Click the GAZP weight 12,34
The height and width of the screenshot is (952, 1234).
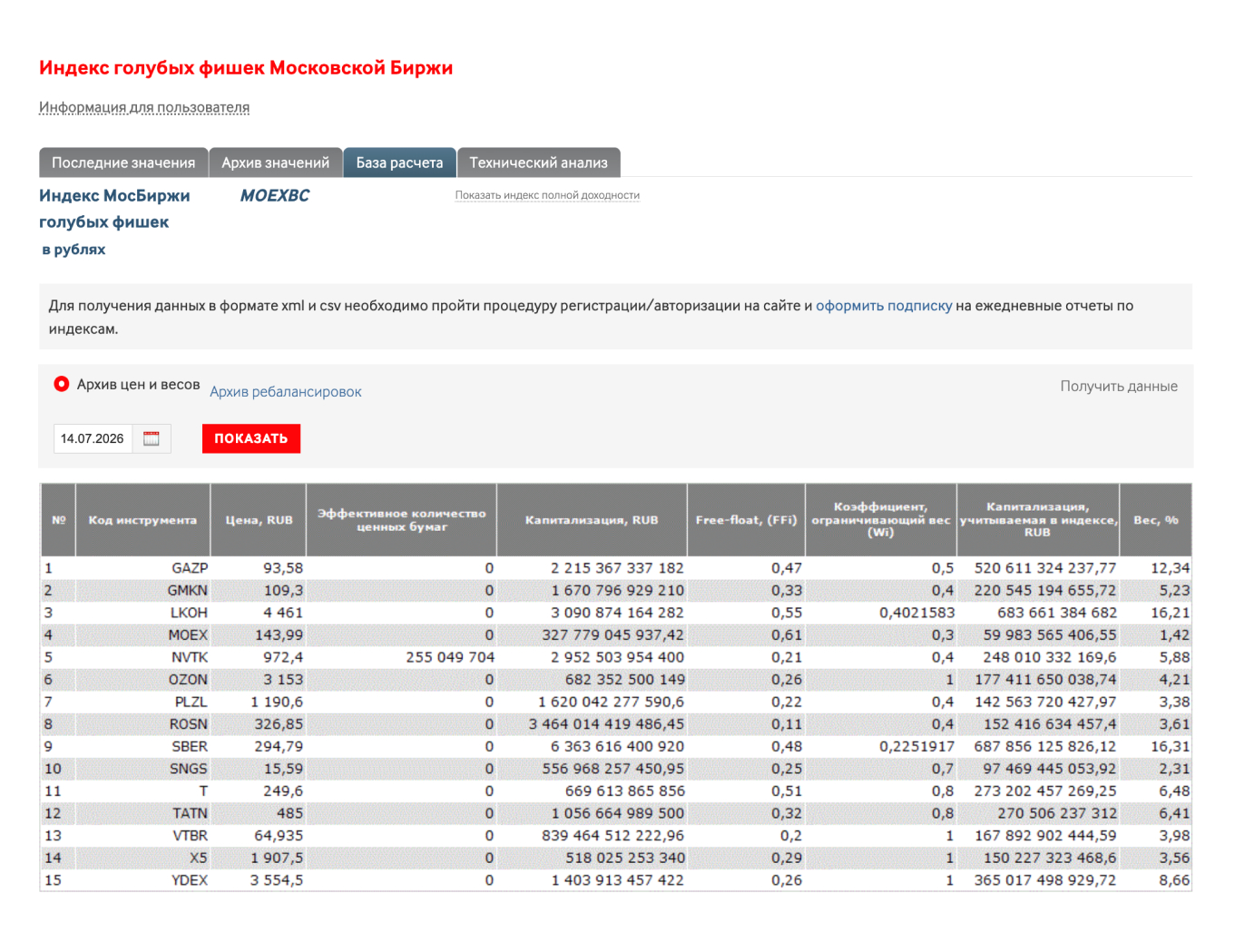(1170, 568)
